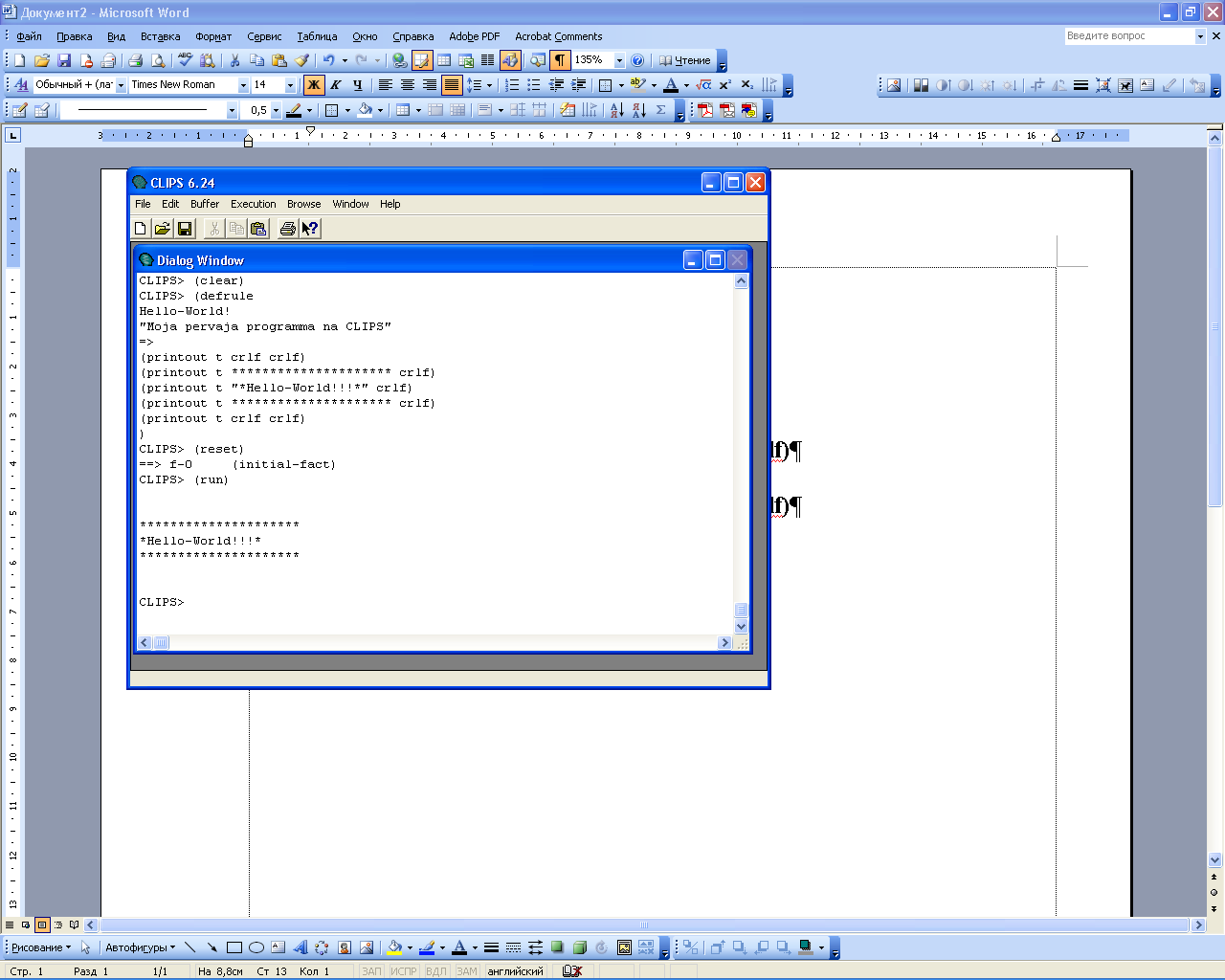The height and width of the screenshot is (980, 1225).
Task: Insert equation square root icon
Action: click(703, 85)
